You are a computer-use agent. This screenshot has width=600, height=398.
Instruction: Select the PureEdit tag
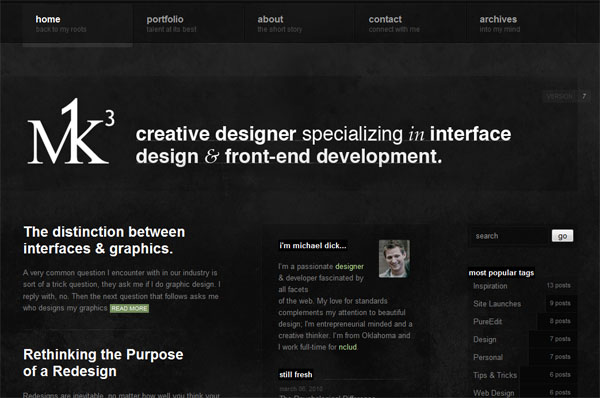(488, 321)
